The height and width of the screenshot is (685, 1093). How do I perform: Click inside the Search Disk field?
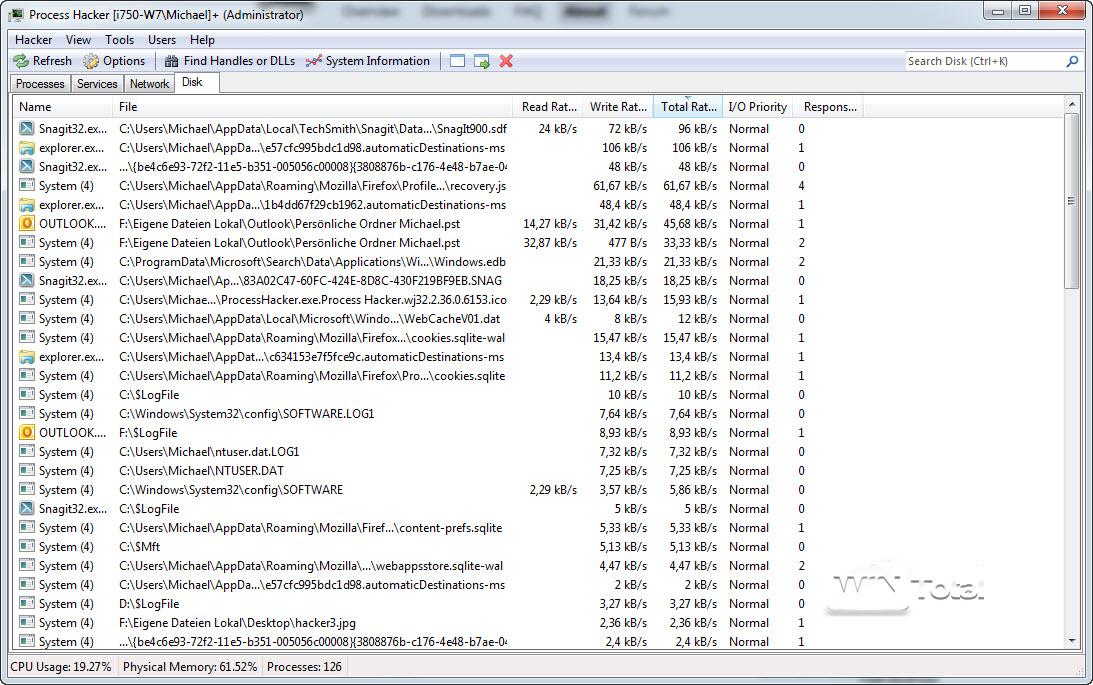pyautogui.click(x=984, y=61)
